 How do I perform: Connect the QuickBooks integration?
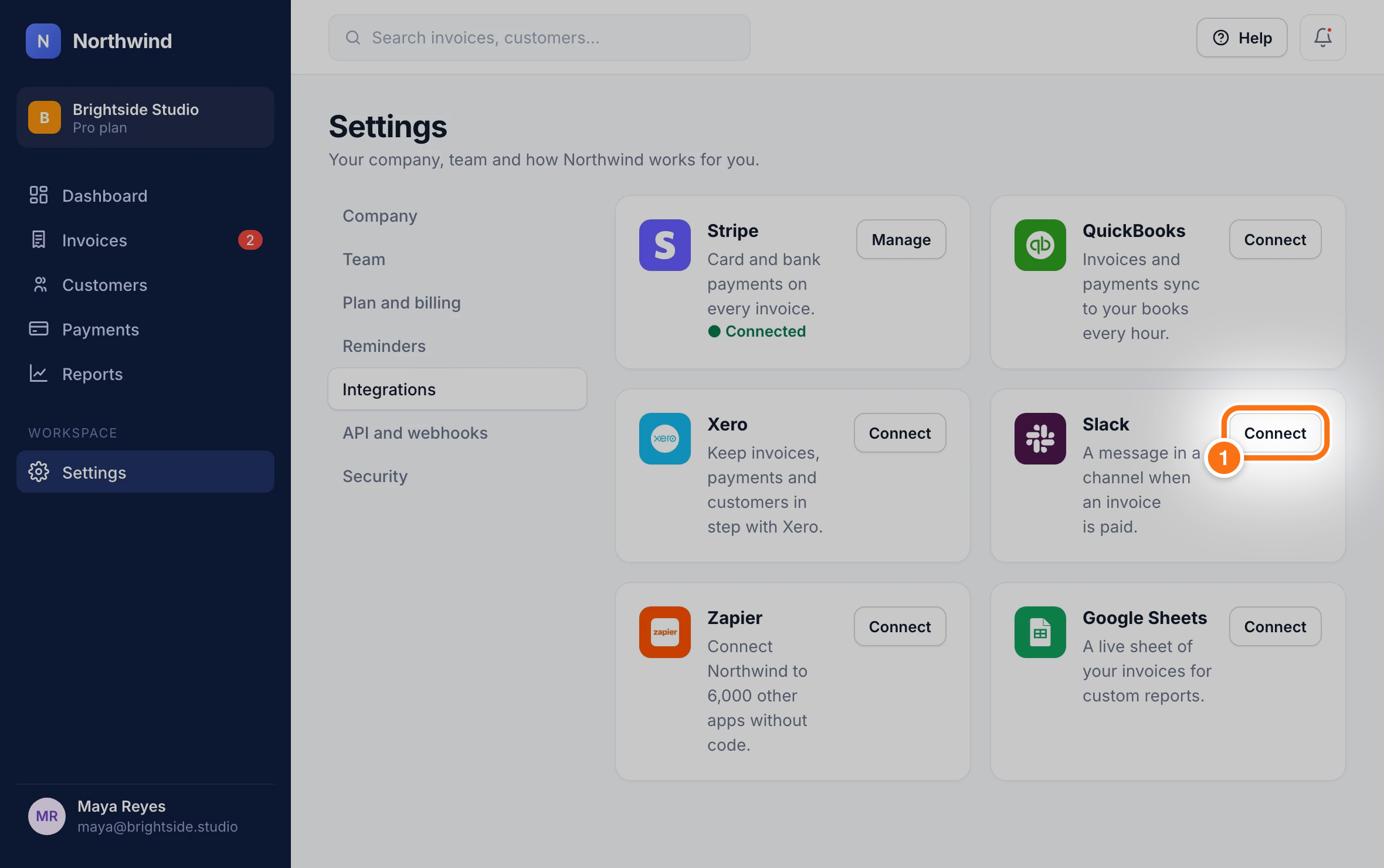tap(1275, 239)
